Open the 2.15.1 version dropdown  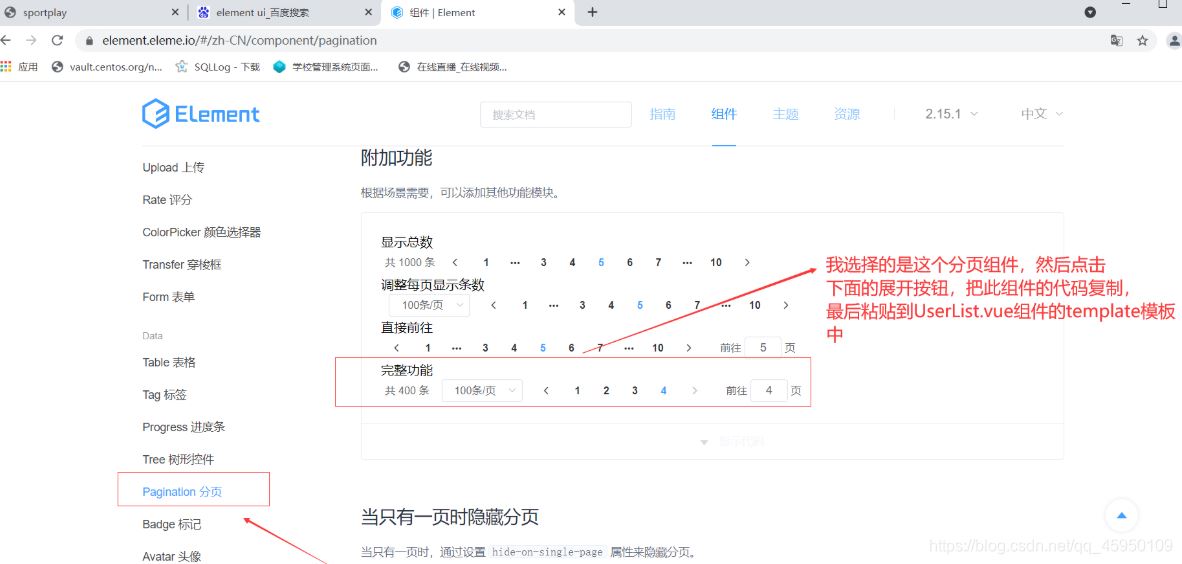coord(951,114)
